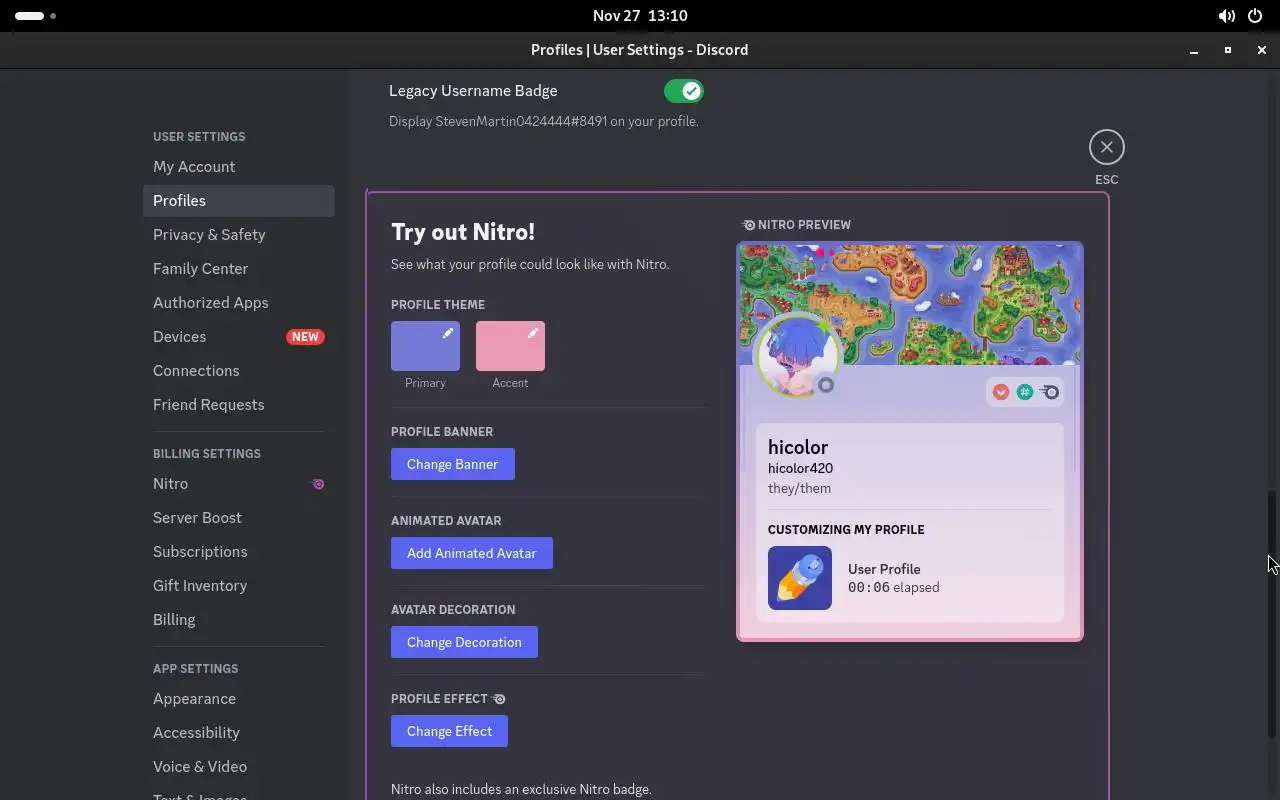1280x800 pixels.
Task: Click the pencil icon on Accent swatch
Action: tap(533, 333)
